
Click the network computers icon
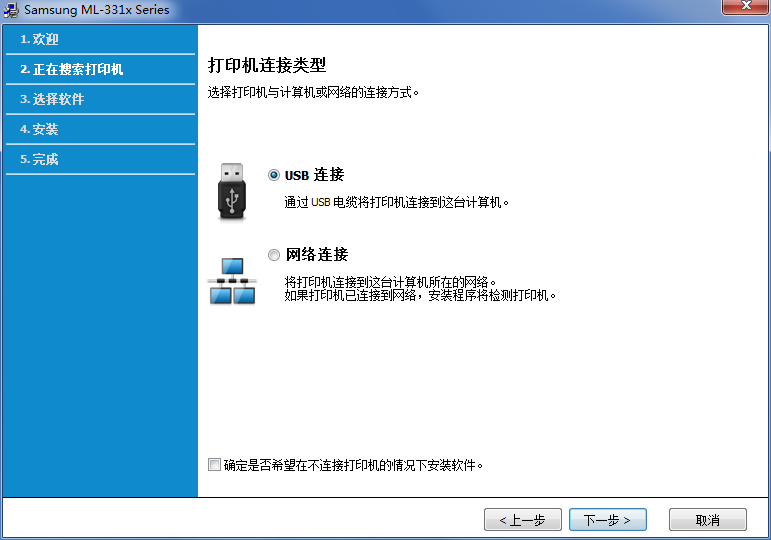click(232, 281)
